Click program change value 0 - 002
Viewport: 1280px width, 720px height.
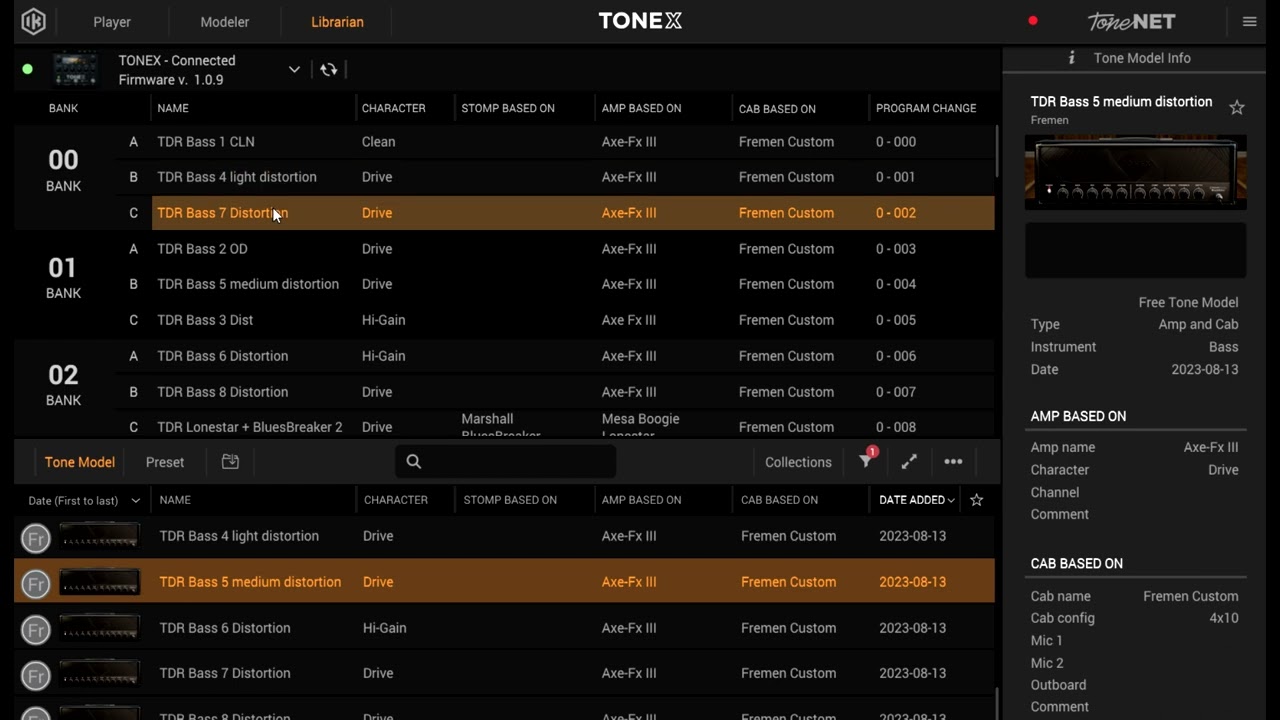pyautogui.click(x=896, y=213)
